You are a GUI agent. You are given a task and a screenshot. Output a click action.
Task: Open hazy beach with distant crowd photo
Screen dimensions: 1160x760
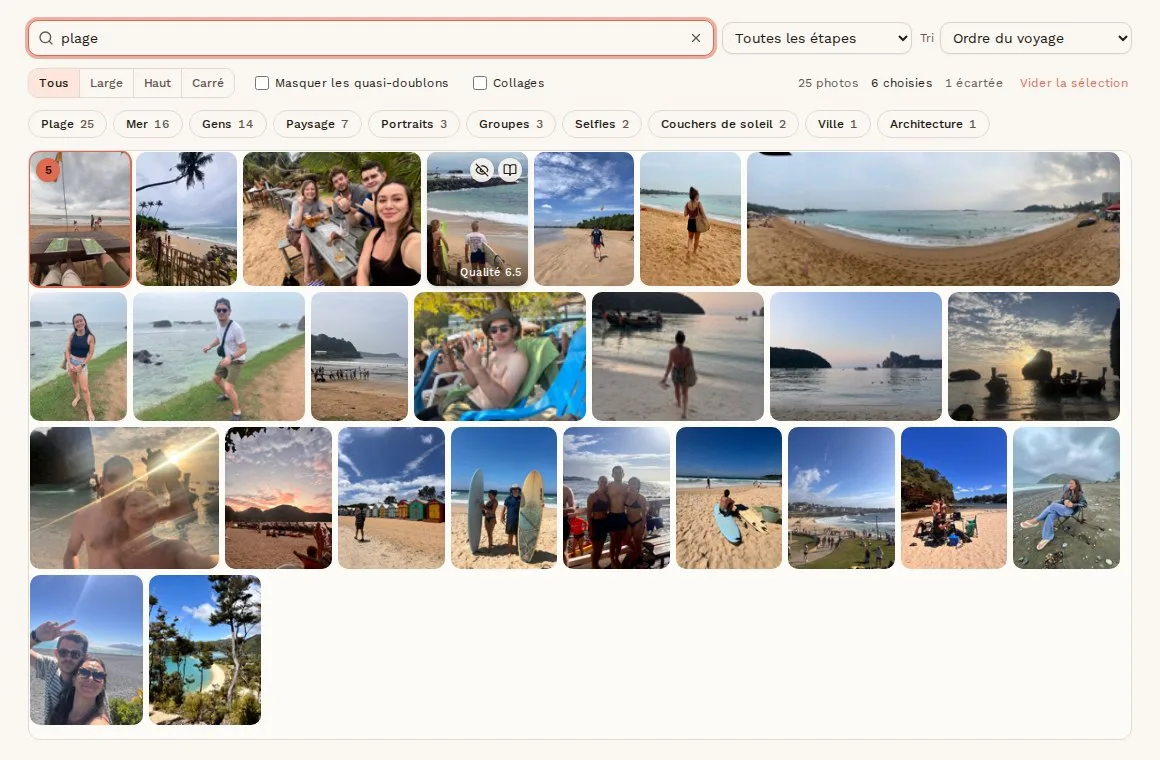pyautogui.click(x=360, y=356)
